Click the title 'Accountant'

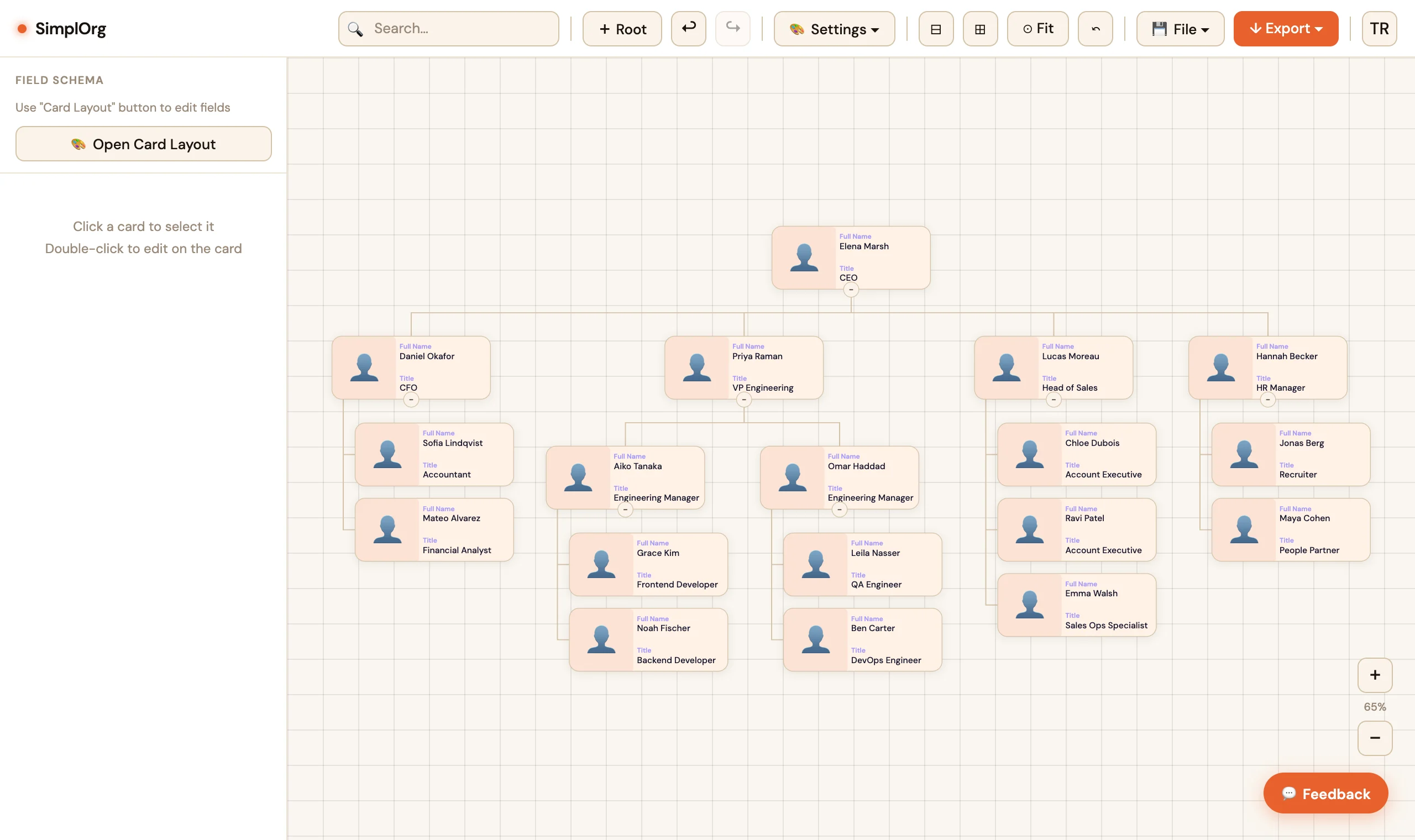pos(446,474)
